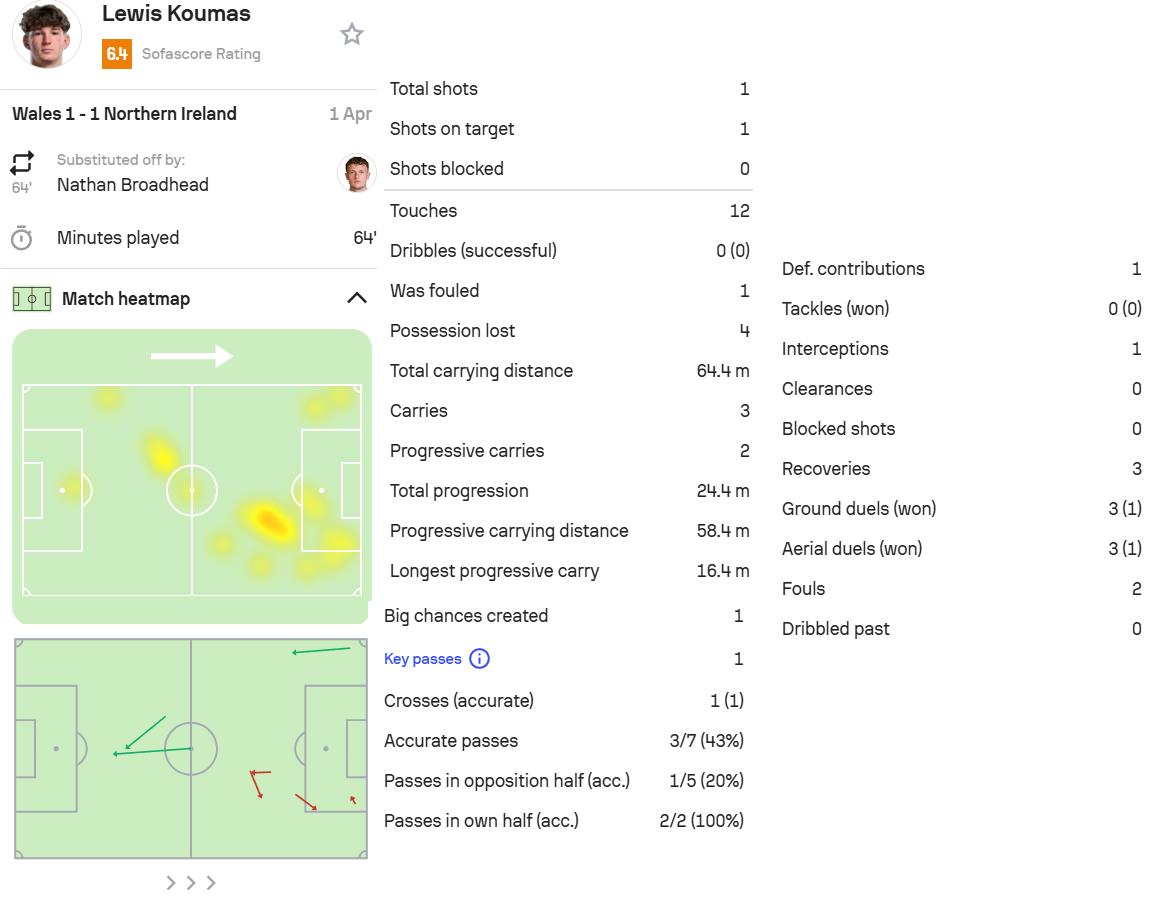Viewport: 1162px width, 897px height.
Task: Click the substitution arrows icon
Action: [x=22, y=163]
